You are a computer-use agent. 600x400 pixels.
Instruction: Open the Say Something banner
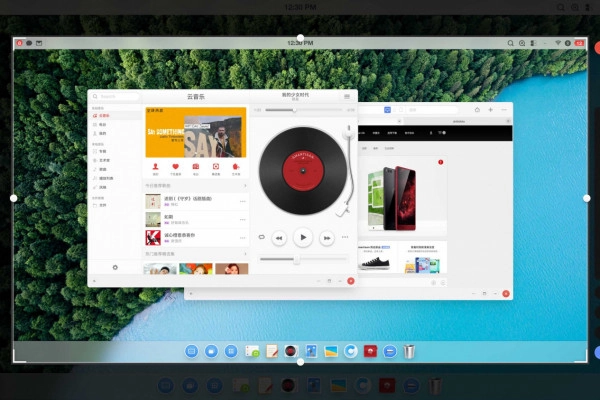196,132
